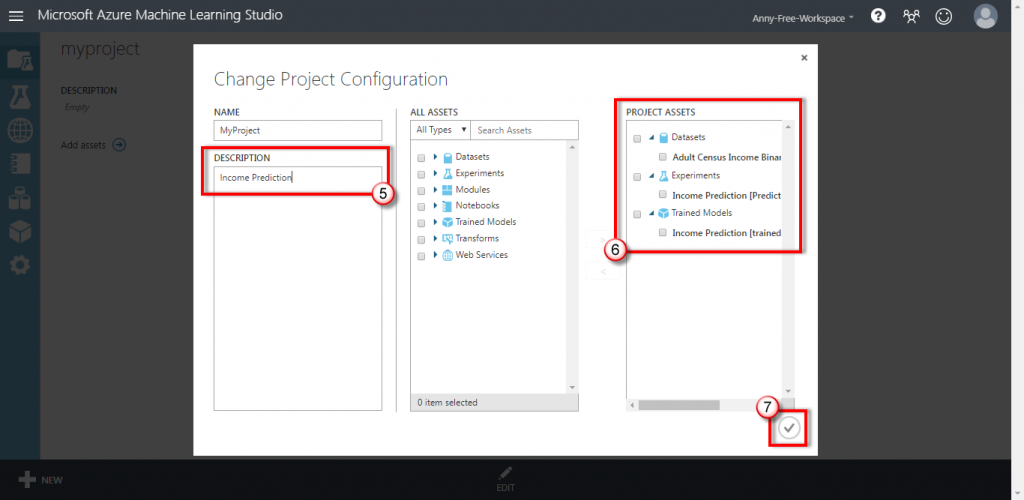Send feedback via smiley icon
Screen dimensions: 1024x500
point(944,16)
